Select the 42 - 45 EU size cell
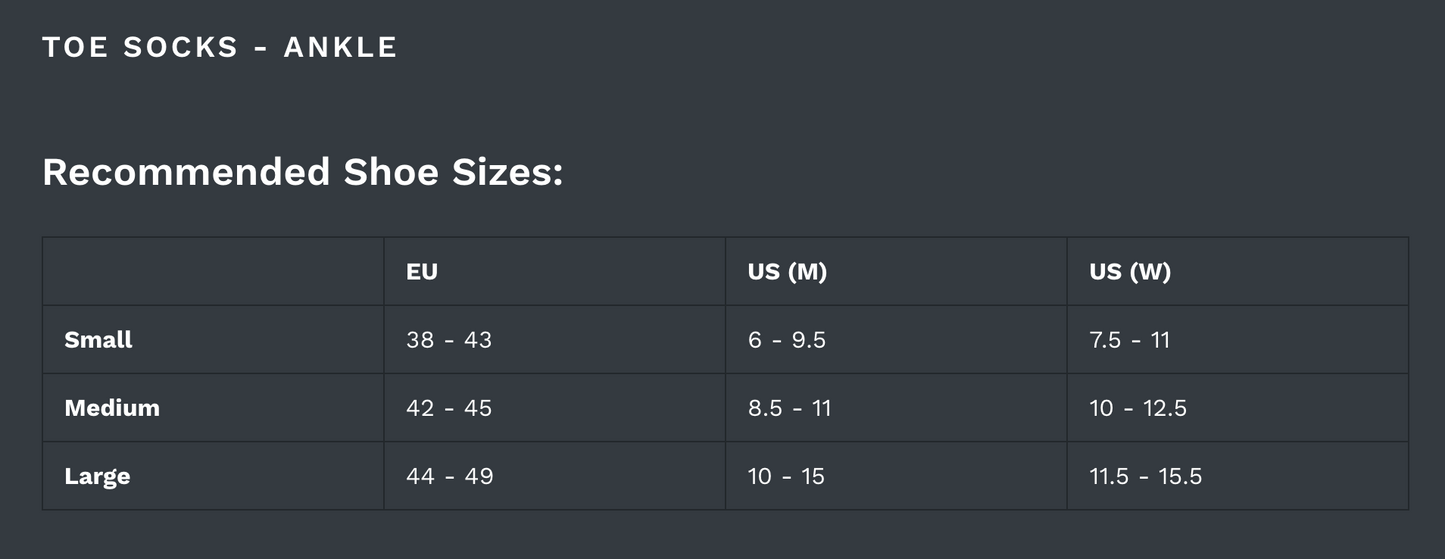The width and height of the screenshot is (1445, 559). [x=449, y=408]
